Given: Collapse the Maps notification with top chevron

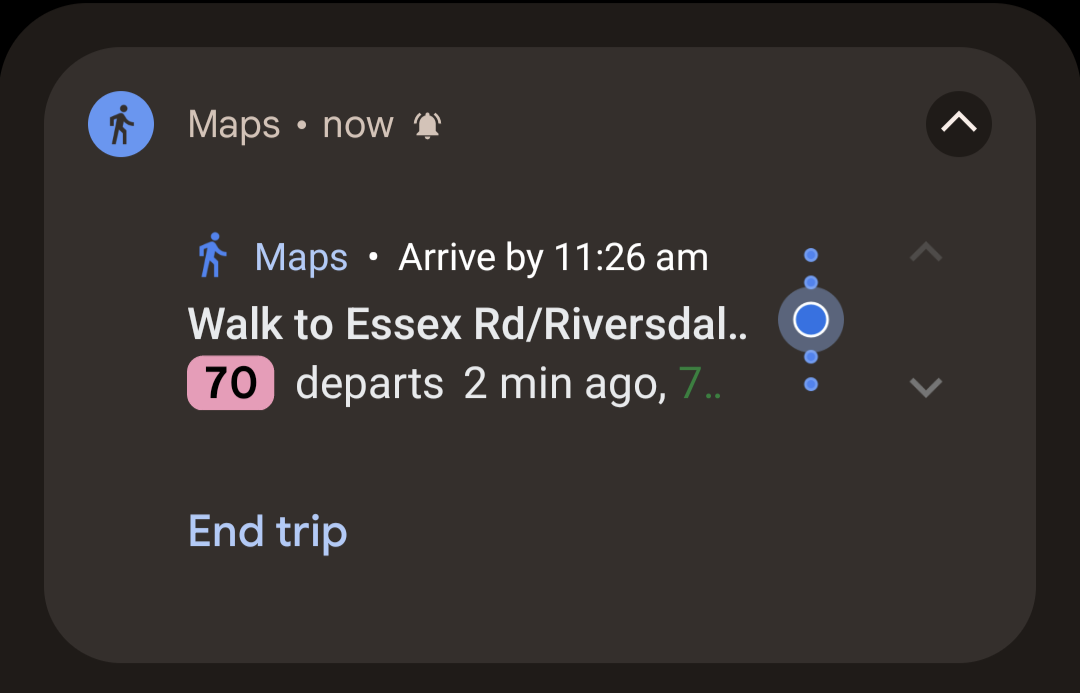Looking at the screenshot, I should pyautogui.click(x=959, y=124).
